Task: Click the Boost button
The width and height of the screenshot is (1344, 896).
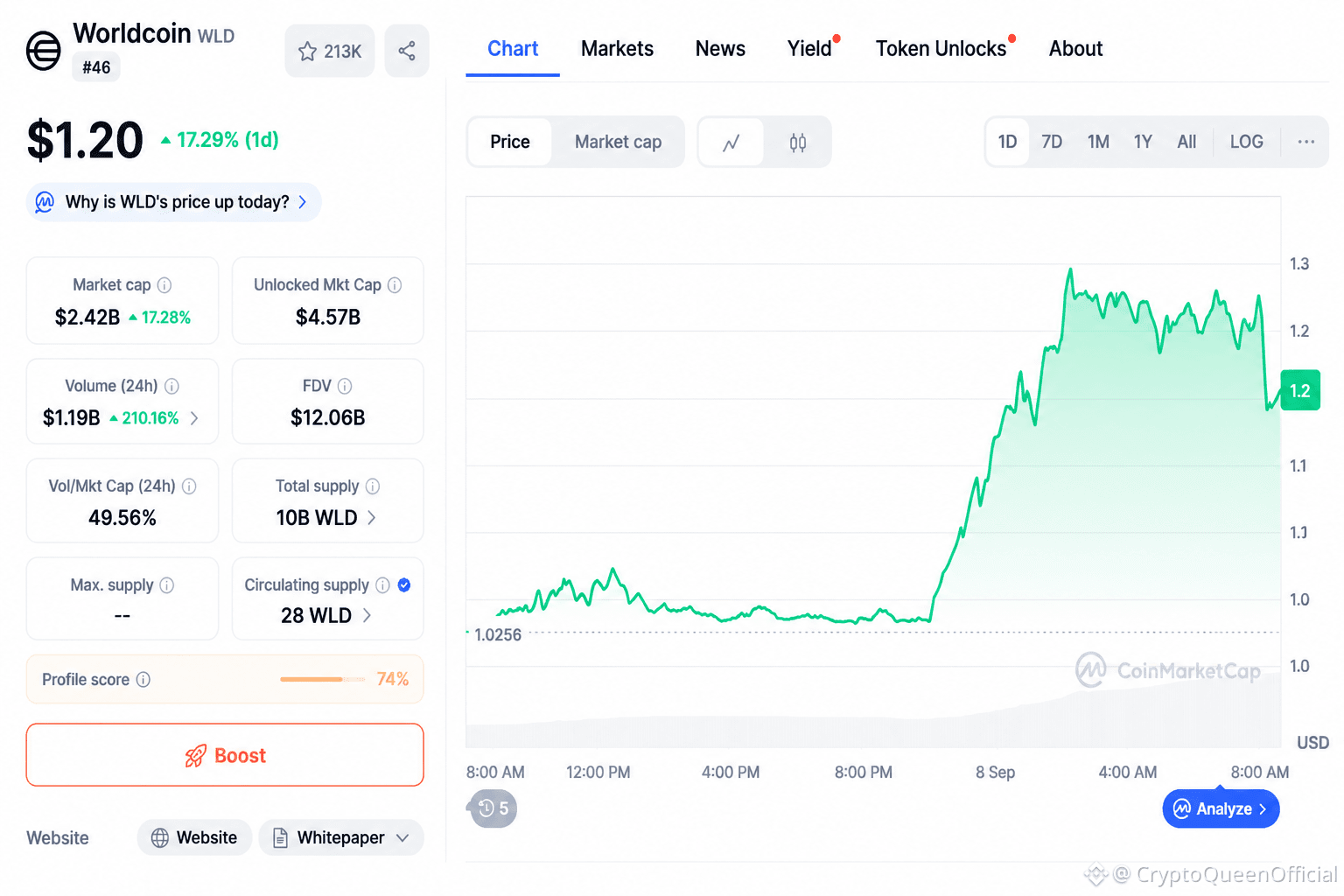Action: tap(225, 755)
